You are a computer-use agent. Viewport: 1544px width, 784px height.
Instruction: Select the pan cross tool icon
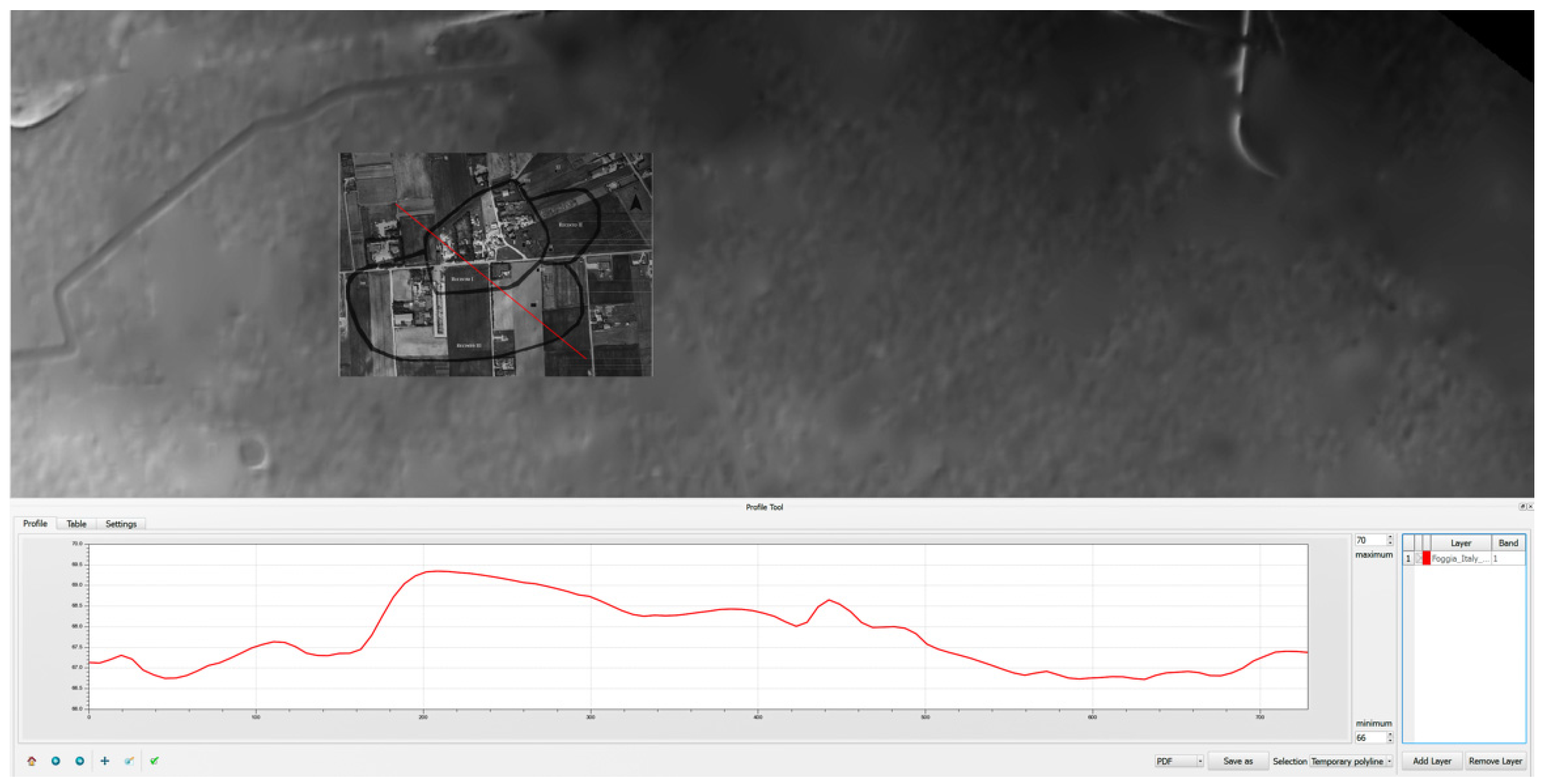click(105, 760)
